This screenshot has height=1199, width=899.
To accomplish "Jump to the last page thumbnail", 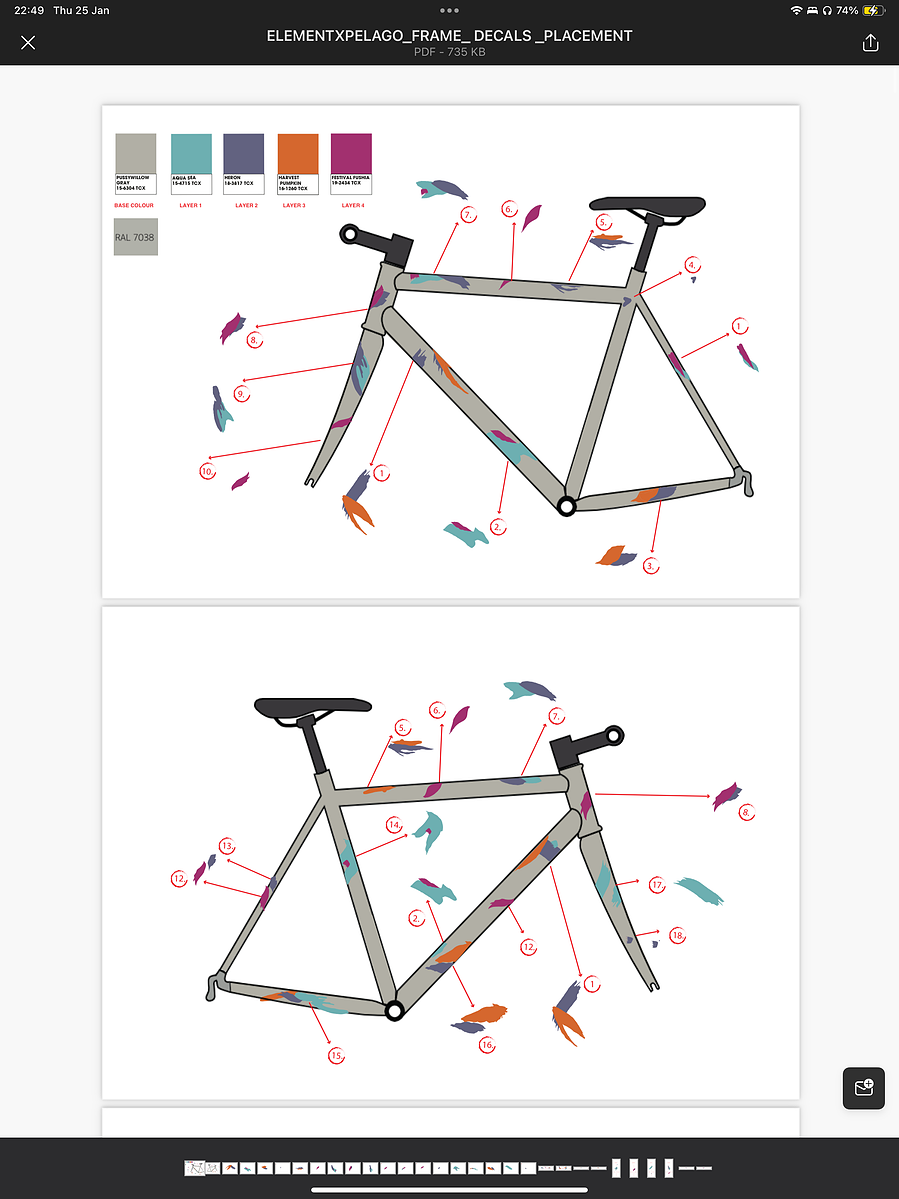I will coord(704,1168).
